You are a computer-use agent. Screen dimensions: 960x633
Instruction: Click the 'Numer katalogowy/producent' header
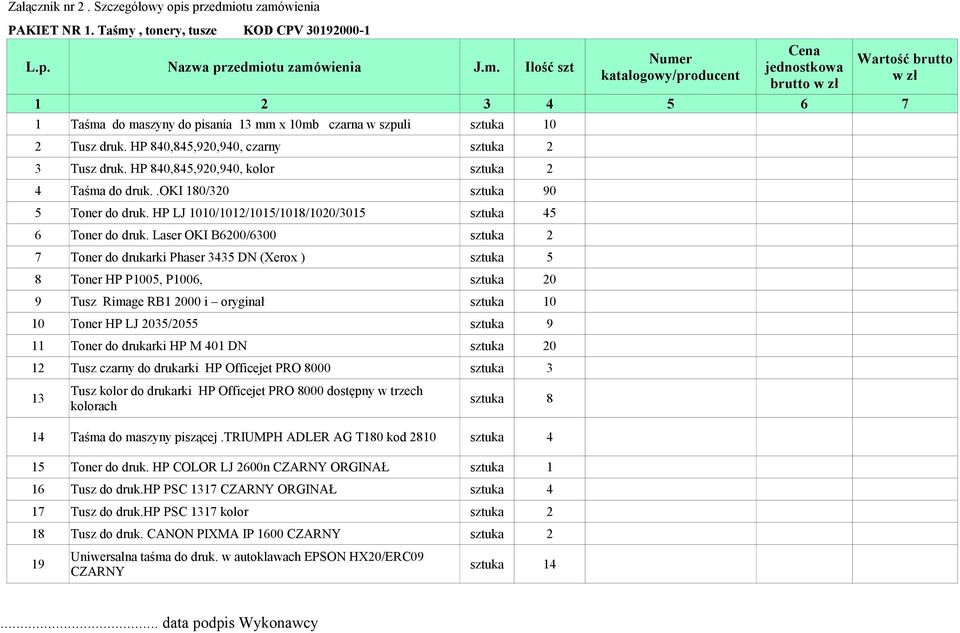(x=670, y=67)
